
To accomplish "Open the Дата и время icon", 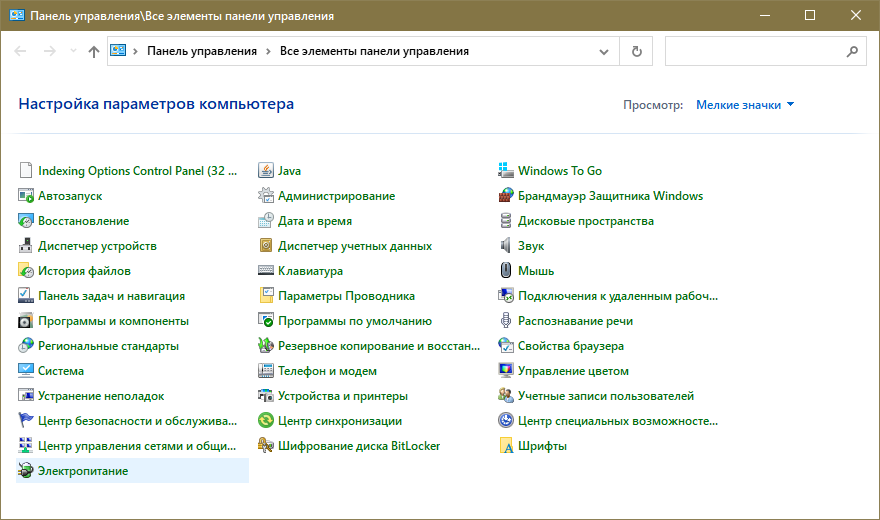I will tap(266, 221).
